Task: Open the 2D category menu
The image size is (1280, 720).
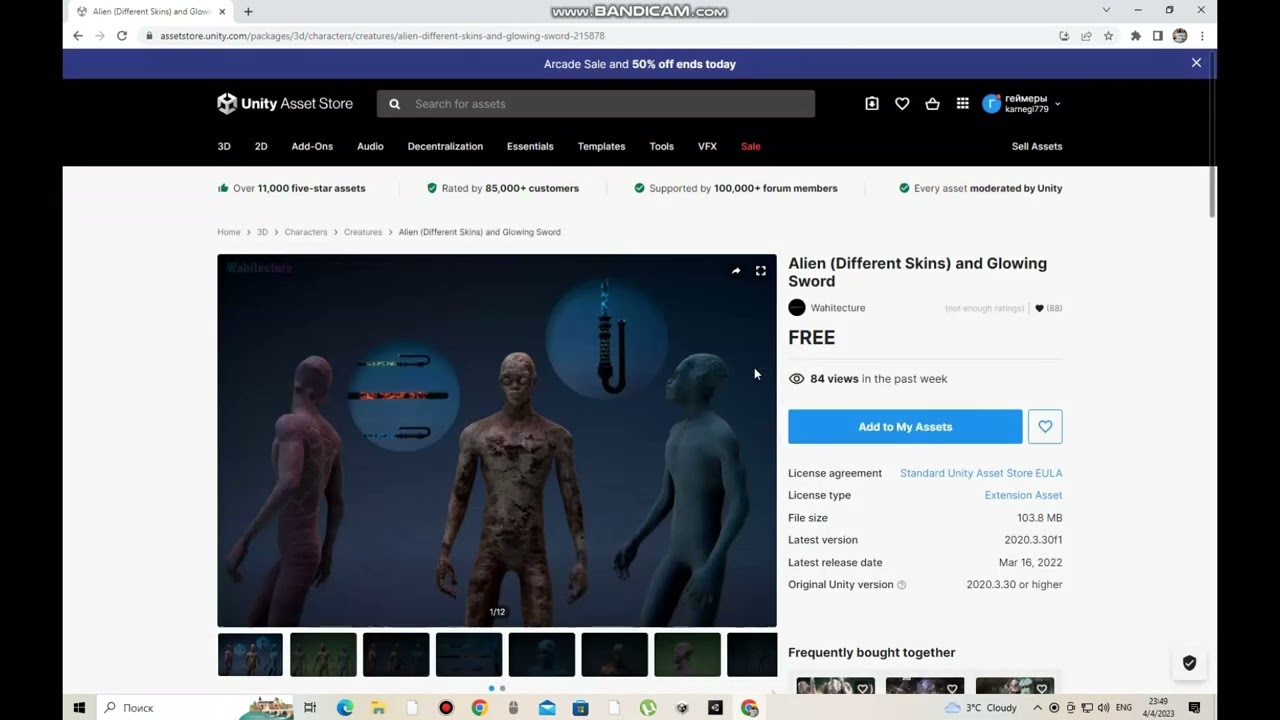Action: [x=261, y=146]
